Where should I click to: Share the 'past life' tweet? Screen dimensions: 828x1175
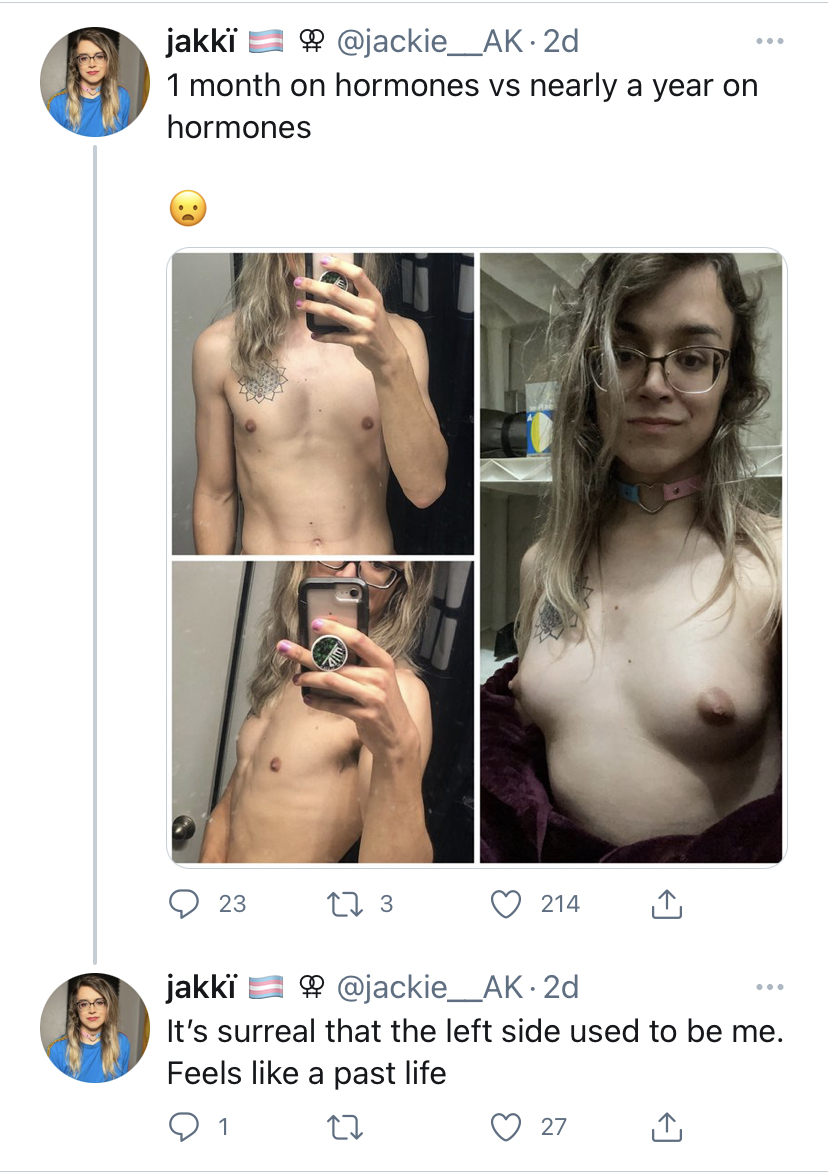click(x=666, y=1126)
